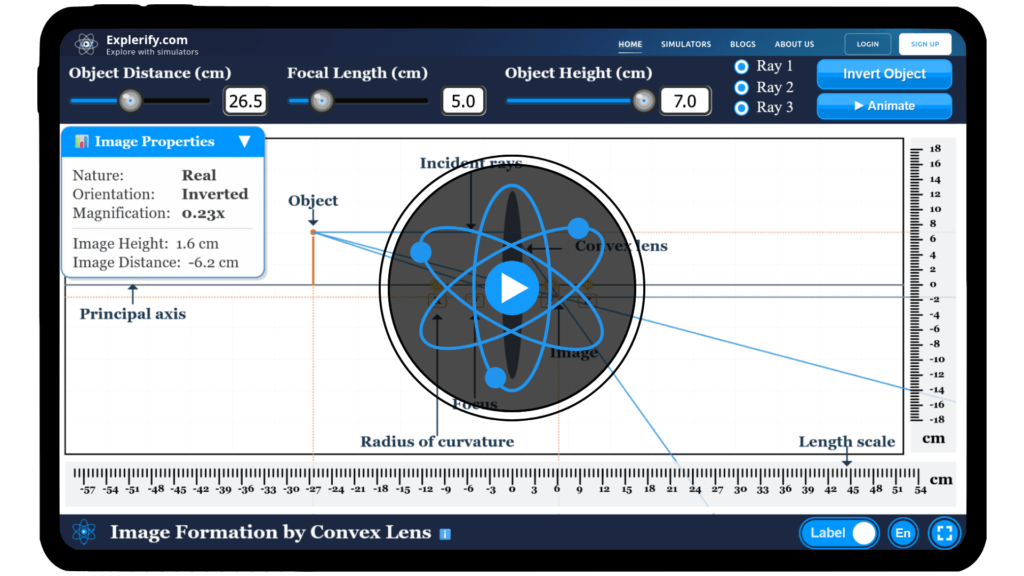
Task: Click the image icon in Image Properties header
Action: [x=81, y=141]
